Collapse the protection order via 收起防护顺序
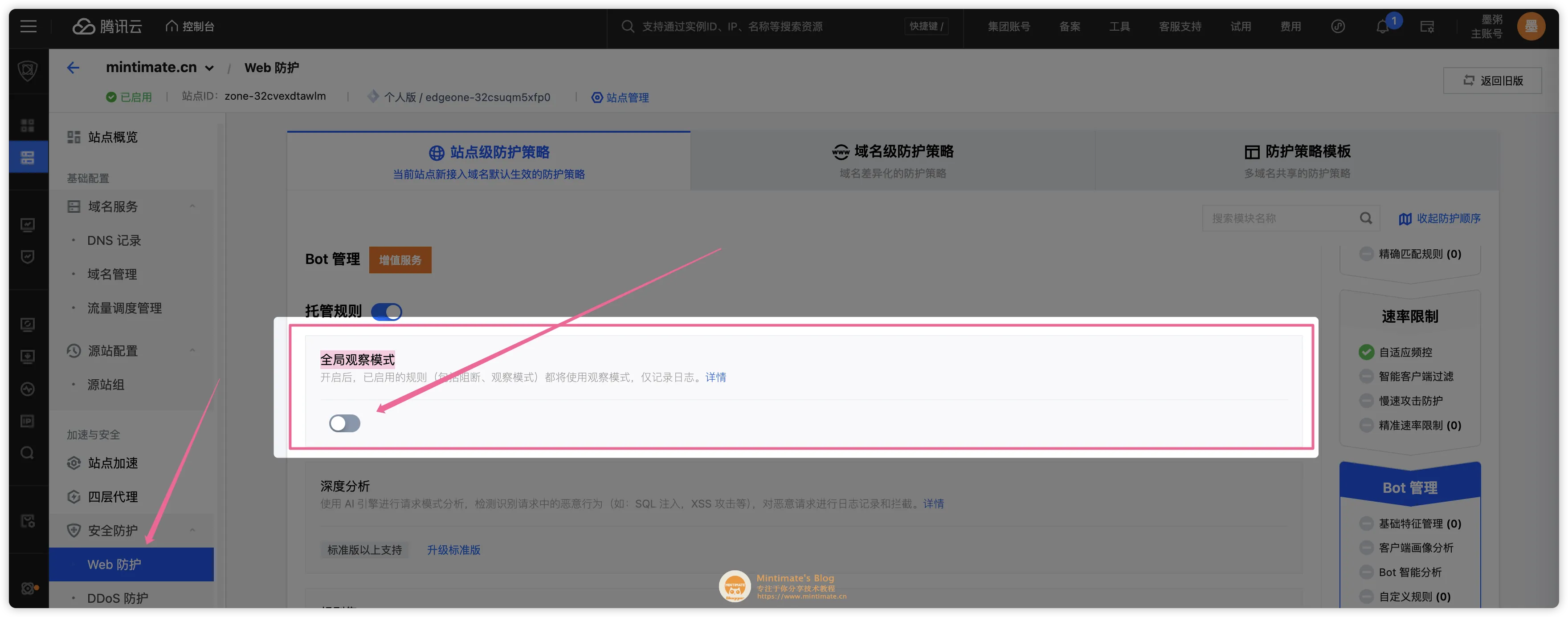1568x617 pixels. pyautogui.click(x=1439, y=219)
